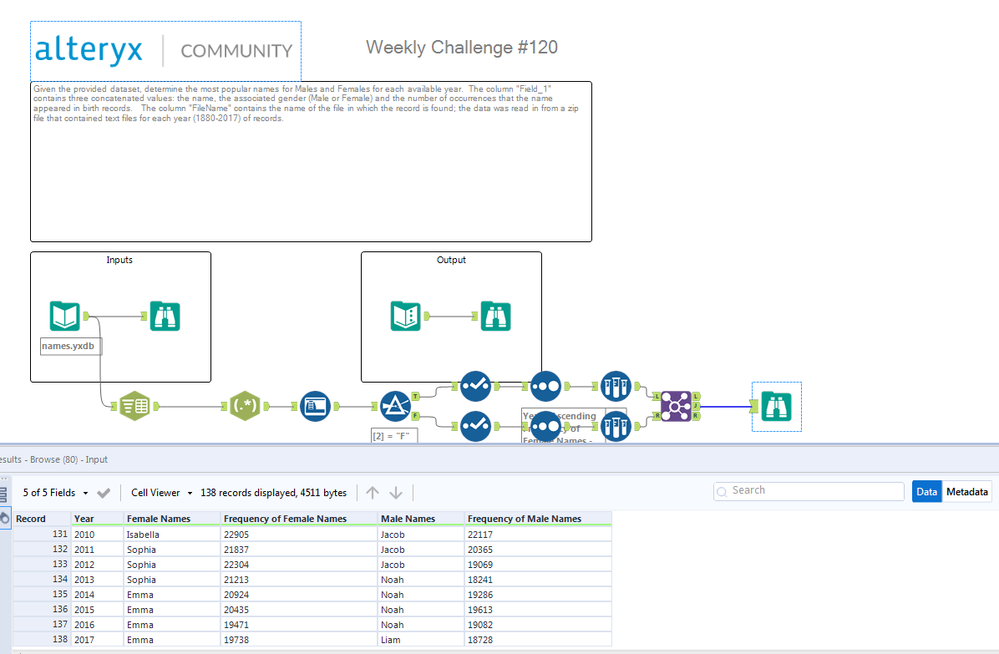Switch to the Metadata view

click(x=967, y=491)
